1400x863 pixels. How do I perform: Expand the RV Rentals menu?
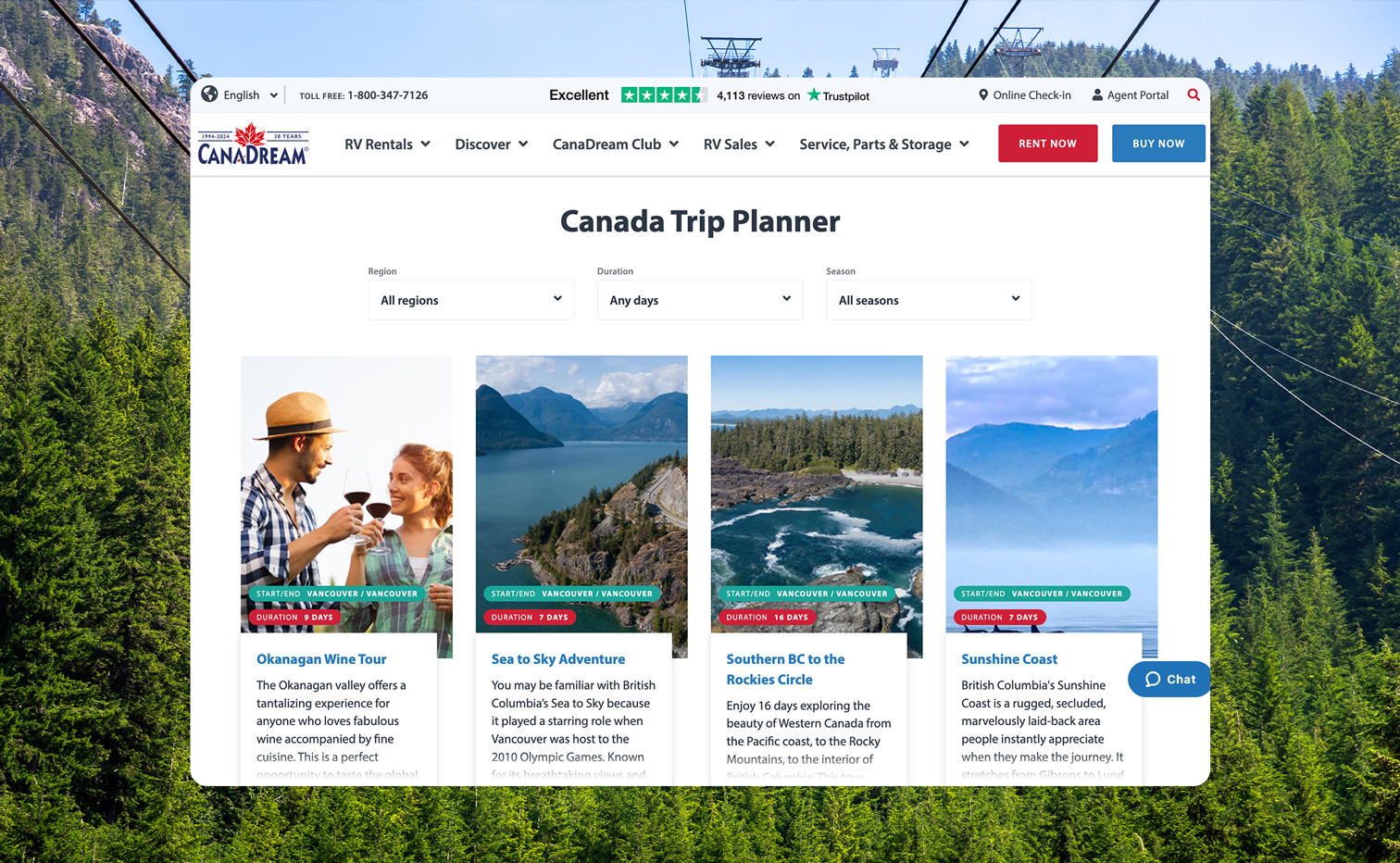pyautogui.click(x=387, y=144)
